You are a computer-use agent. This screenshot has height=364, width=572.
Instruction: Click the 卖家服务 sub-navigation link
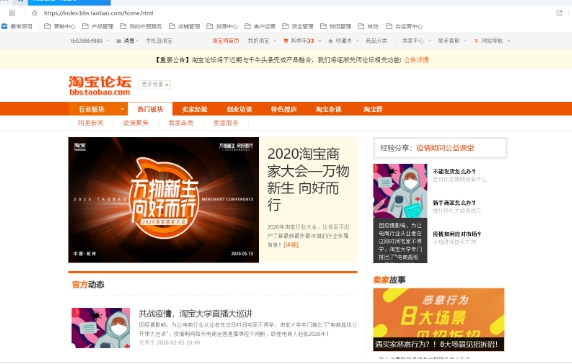tap(225, 123)
